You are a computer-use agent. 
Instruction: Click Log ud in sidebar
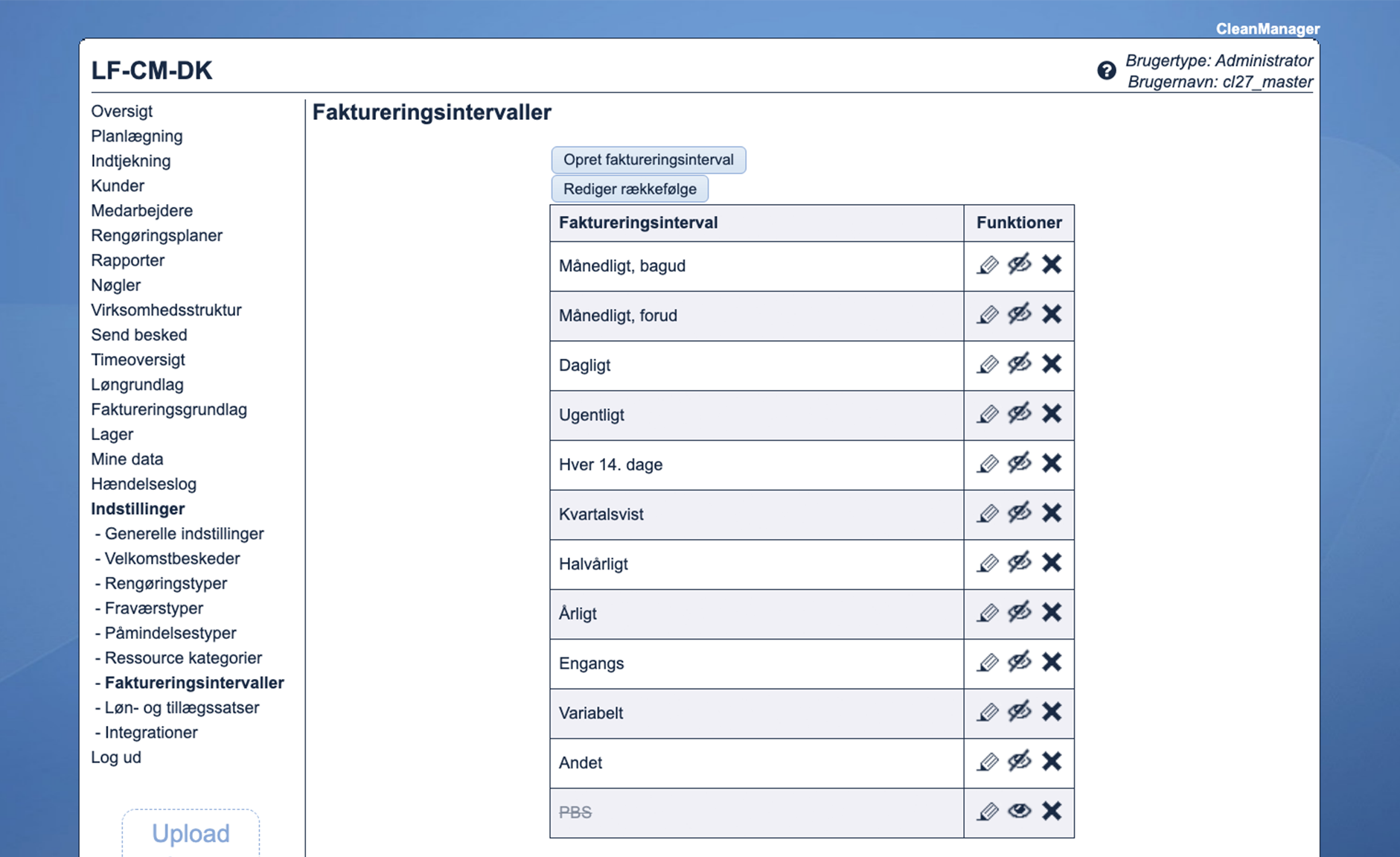[x=116, y=757]
